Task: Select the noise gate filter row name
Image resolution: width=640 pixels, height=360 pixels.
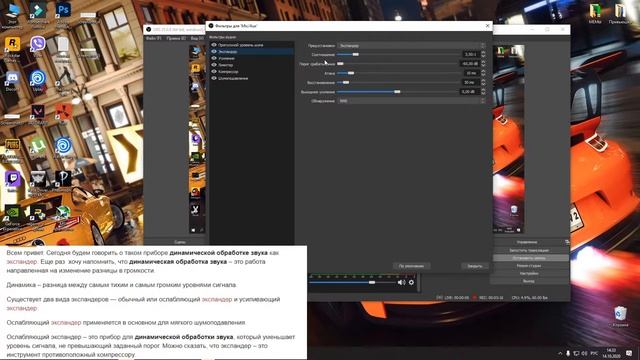Action: click(x=240, y=45)
